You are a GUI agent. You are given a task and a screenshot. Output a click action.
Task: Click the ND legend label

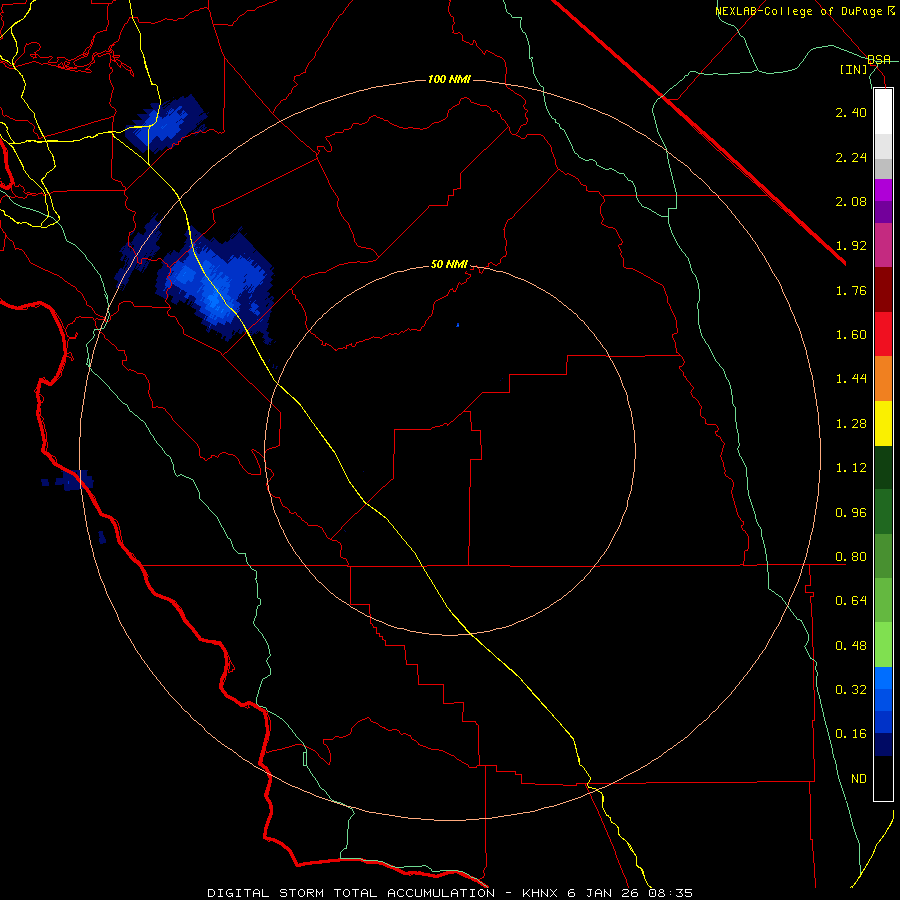tap(859, 779)
